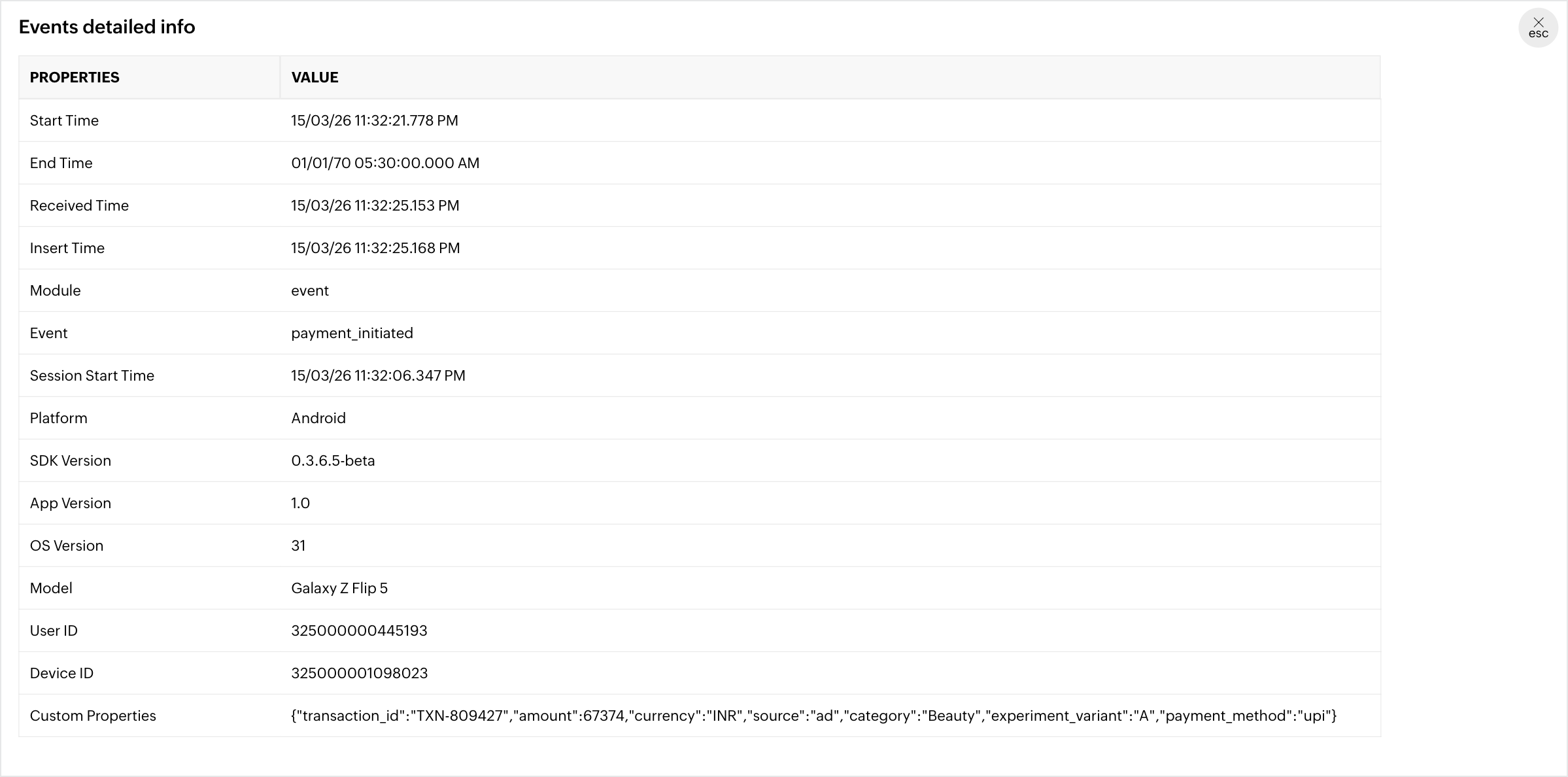
Task: Click the SDK Version 0.3.6.5-beta value
Action: (x=333, y=460)
